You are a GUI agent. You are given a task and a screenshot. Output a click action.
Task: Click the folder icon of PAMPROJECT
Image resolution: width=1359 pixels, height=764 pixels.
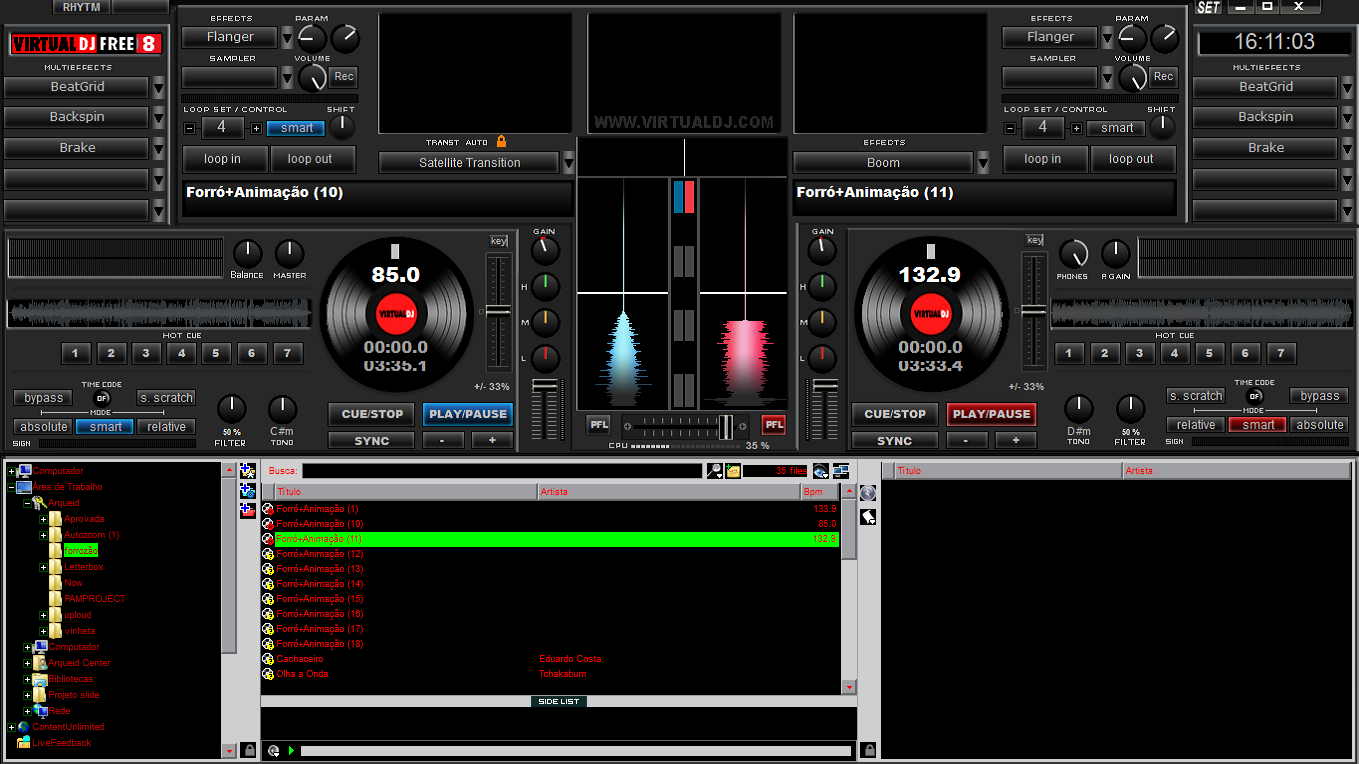click(x=55, y=598)
